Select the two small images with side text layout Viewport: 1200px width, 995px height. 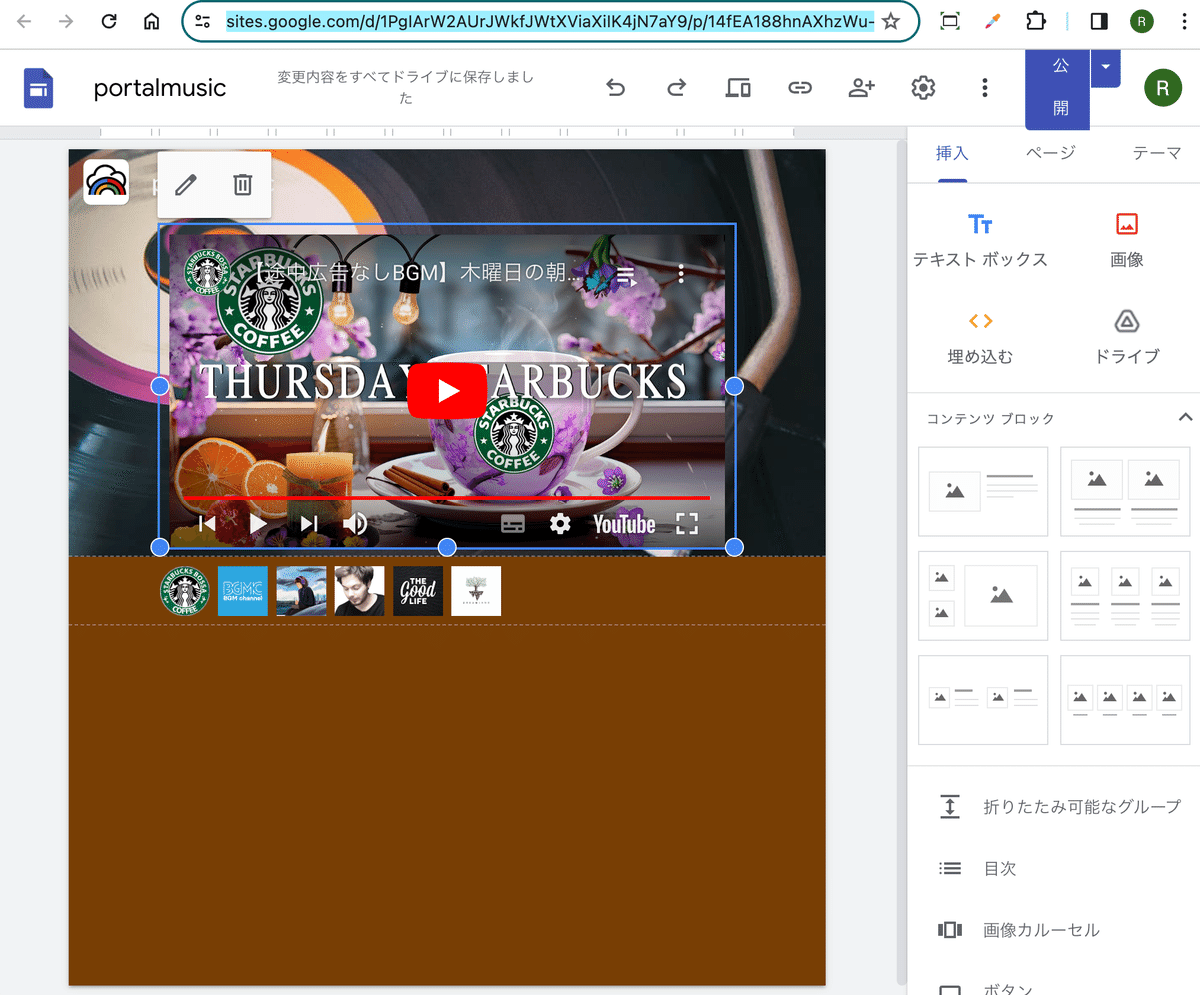(983, 699)
